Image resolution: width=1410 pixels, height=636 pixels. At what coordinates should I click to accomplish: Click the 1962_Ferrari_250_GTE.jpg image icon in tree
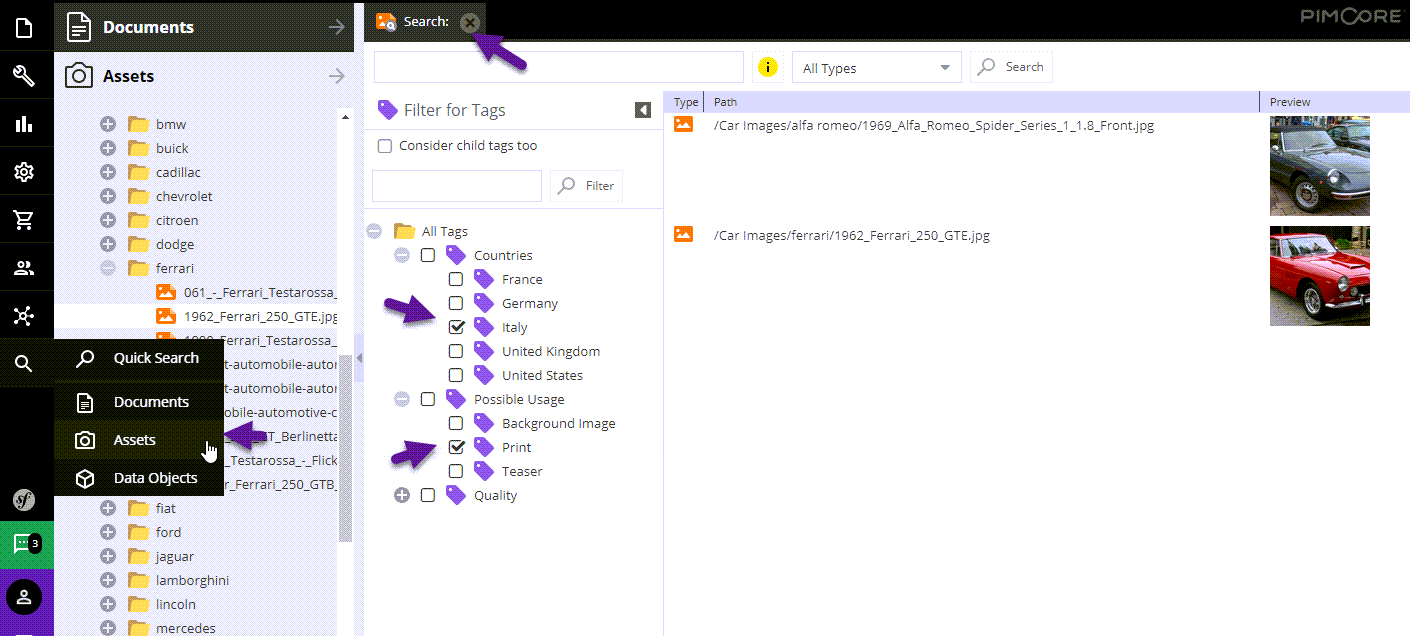(x=166, y=316)
